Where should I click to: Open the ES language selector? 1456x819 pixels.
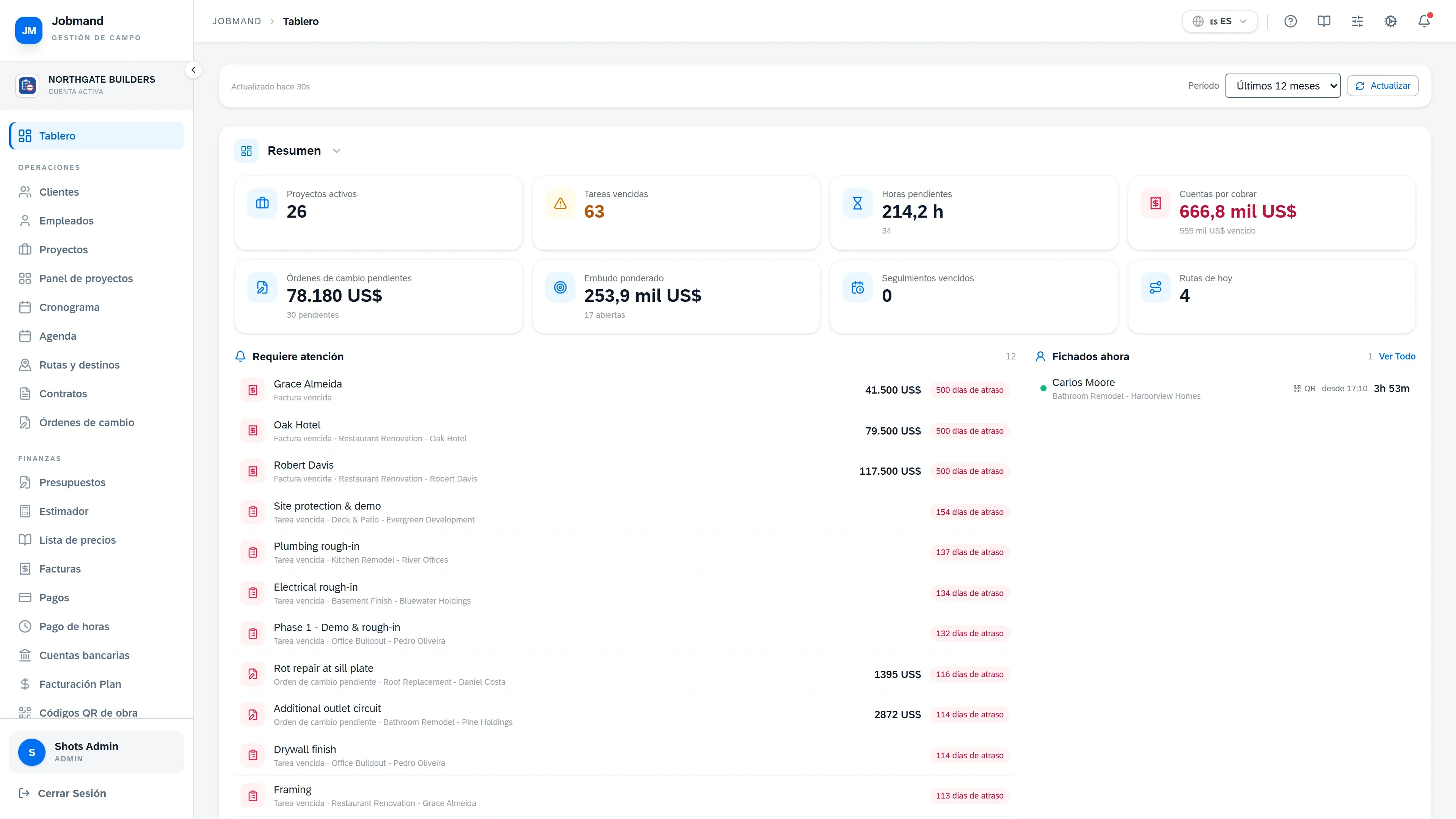[1220, 22]
